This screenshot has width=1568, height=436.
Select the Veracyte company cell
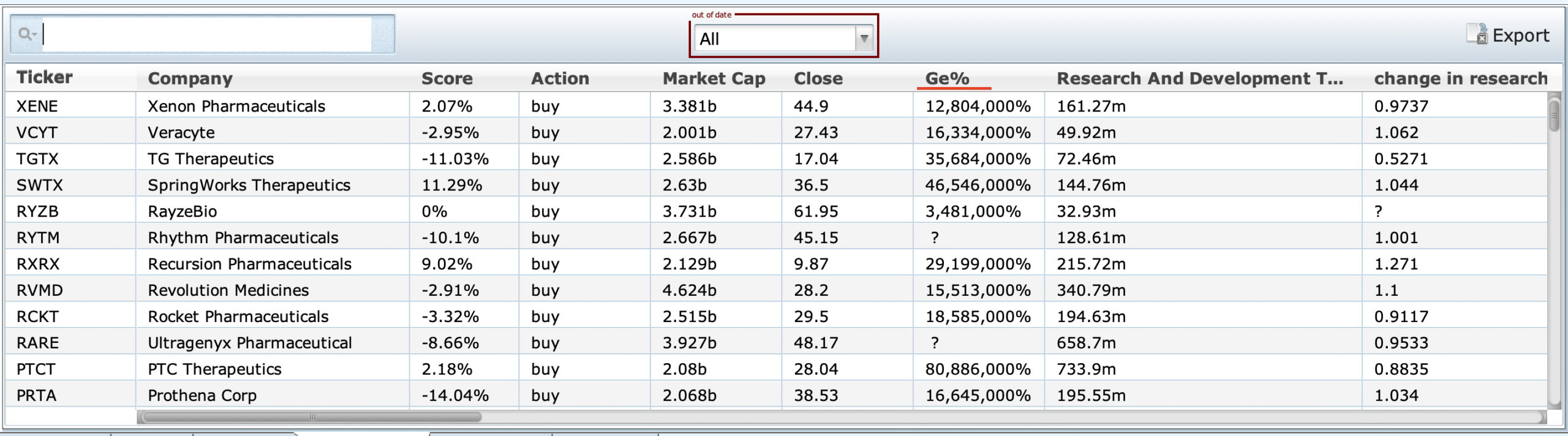coord(181,132)
